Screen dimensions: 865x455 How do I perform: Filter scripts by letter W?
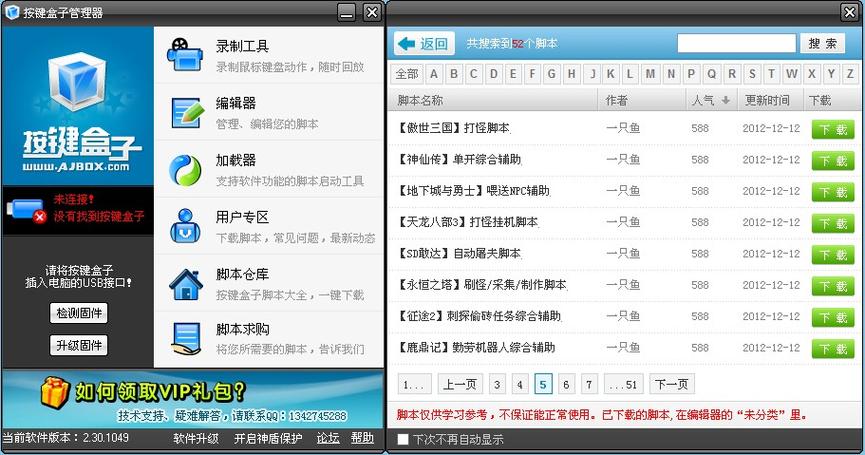tap(792, 74)
